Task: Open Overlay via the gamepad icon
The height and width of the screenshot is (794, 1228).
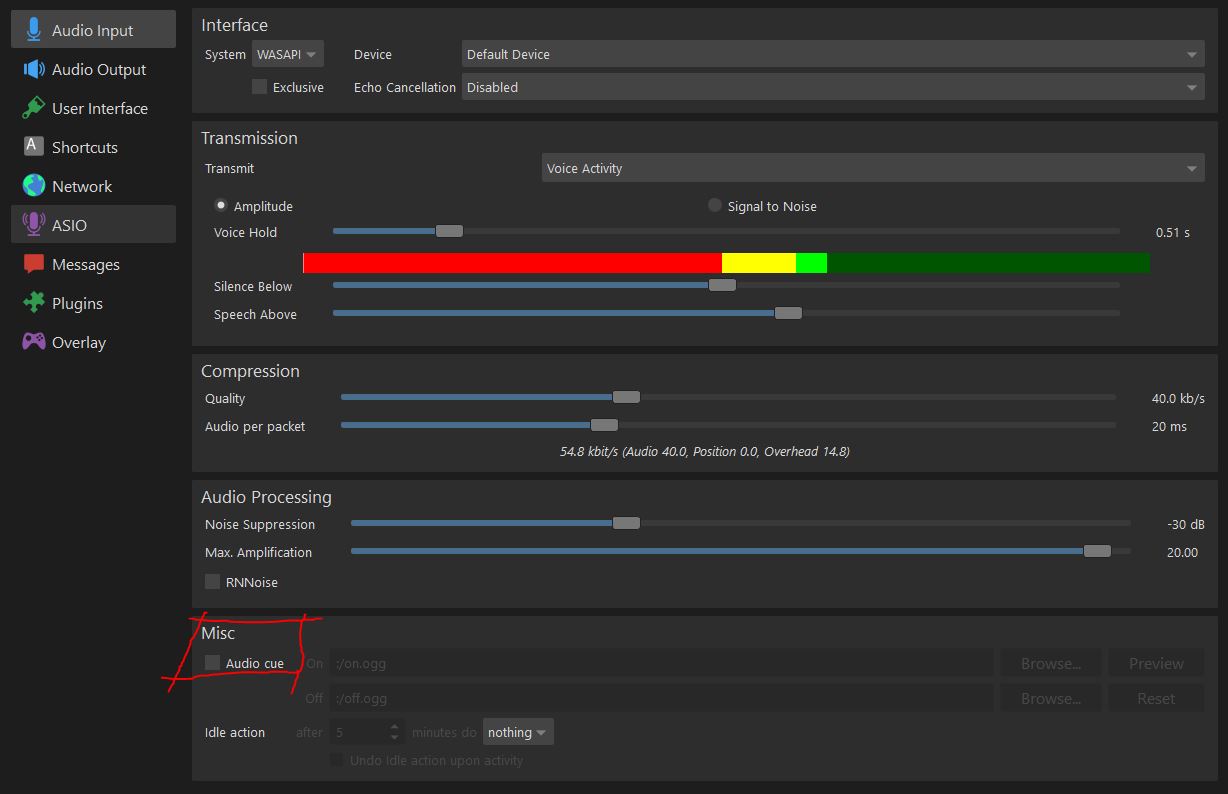Action: tap(34, 342)
